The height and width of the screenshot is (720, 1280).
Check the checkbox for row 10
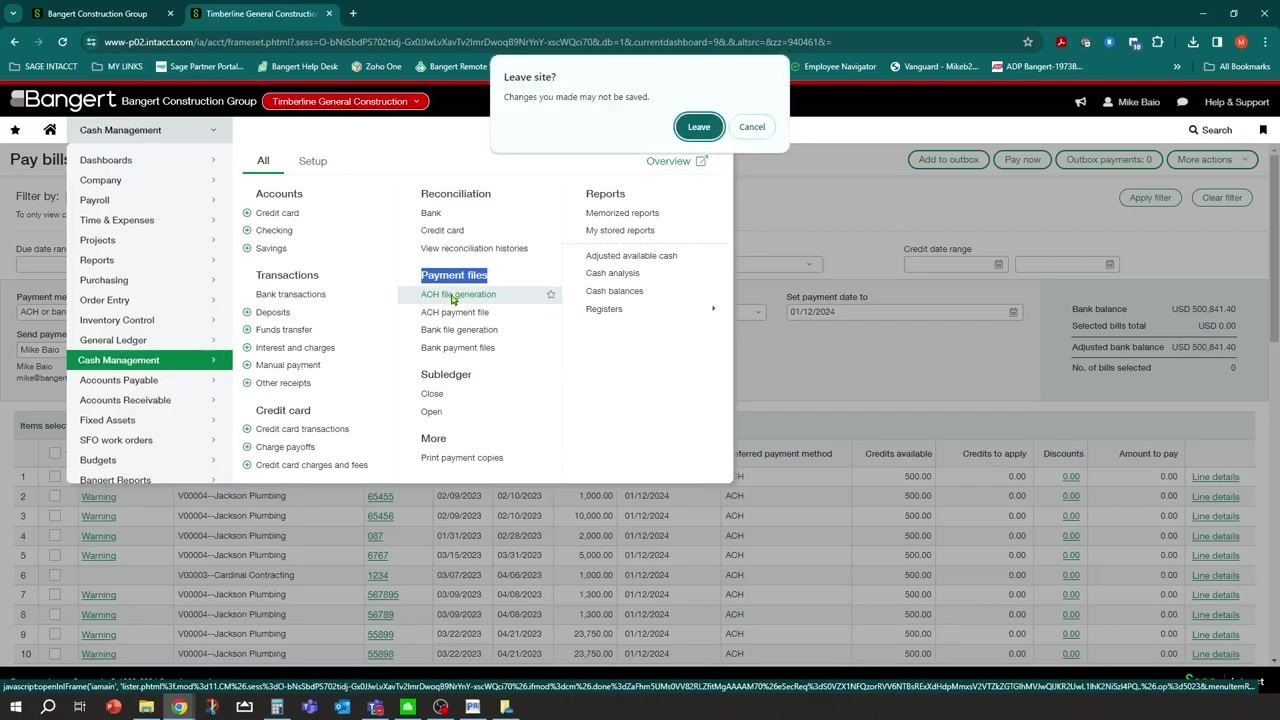[55, 654]
